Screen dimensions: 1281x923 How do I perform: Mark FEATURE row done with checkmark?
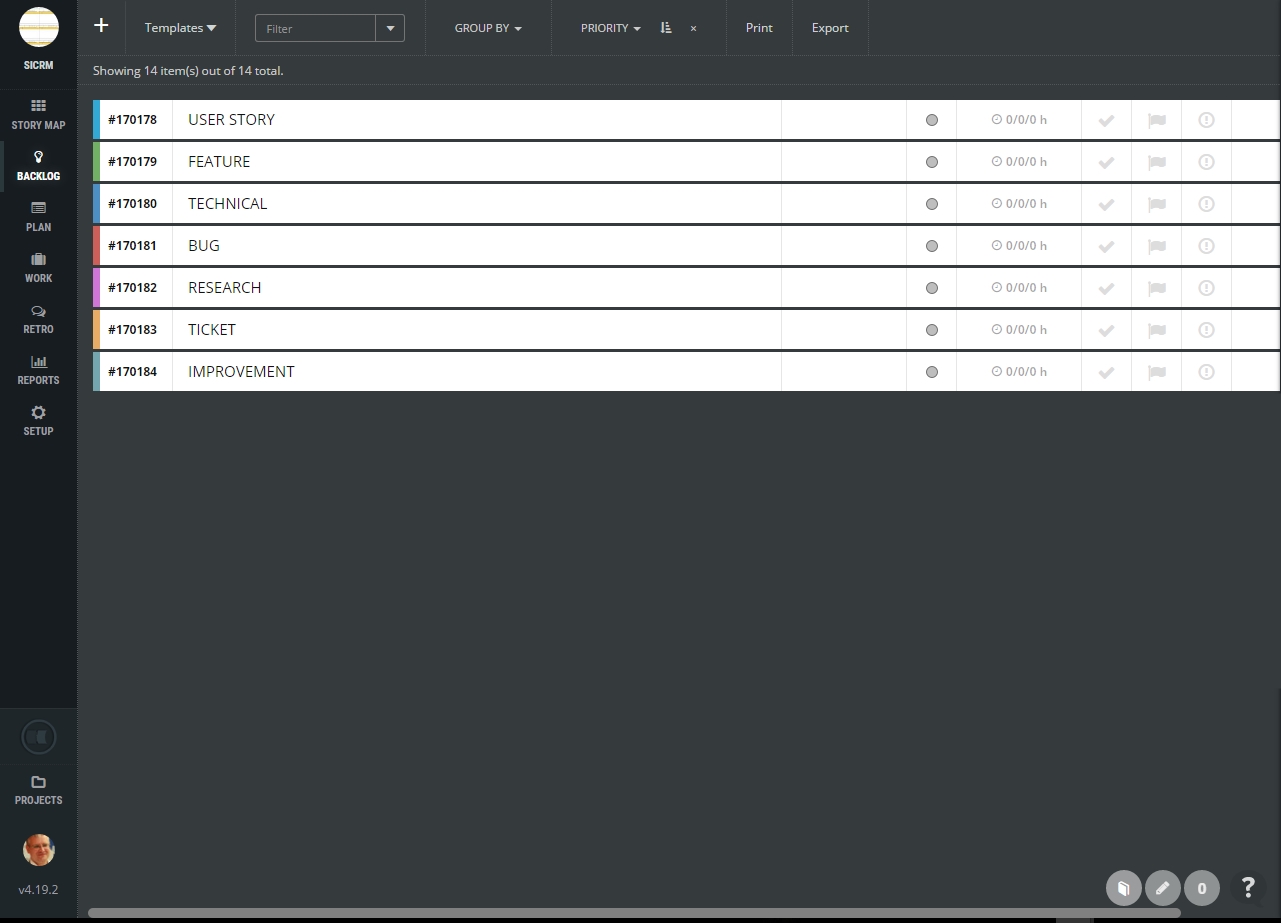point(1106,162)
